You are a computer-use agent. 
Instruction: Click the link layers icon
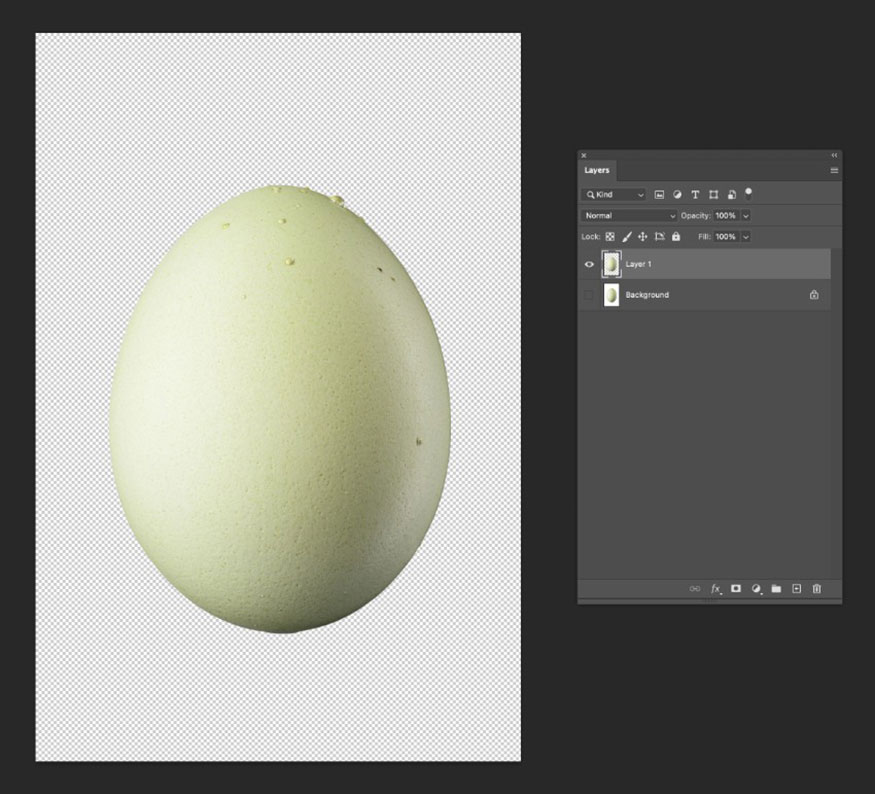click(695, 589)
